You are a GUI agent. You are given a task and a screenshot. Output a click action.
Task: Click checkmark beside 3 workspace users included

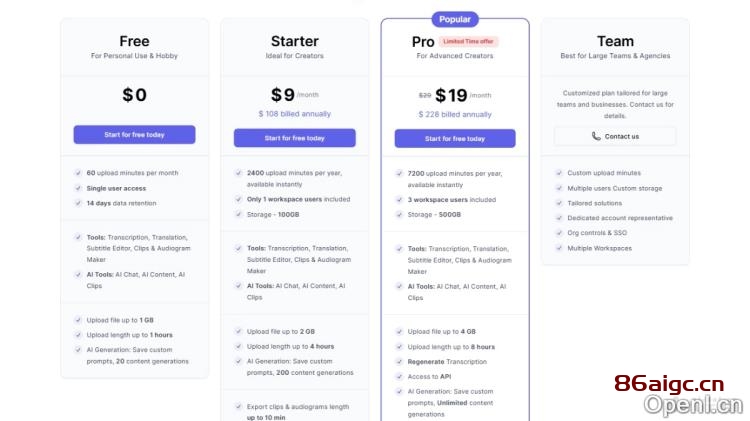point(399,200)
